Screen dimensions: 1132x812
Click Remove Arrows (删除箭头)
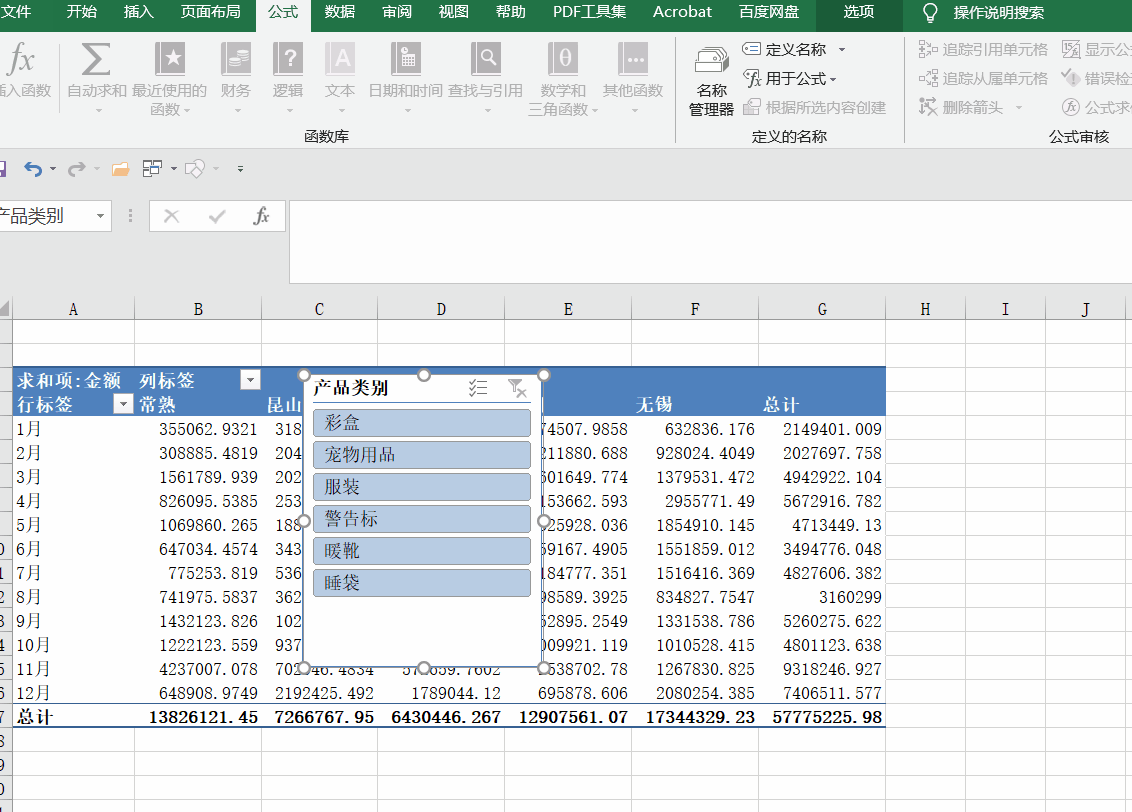coord(961,108)
